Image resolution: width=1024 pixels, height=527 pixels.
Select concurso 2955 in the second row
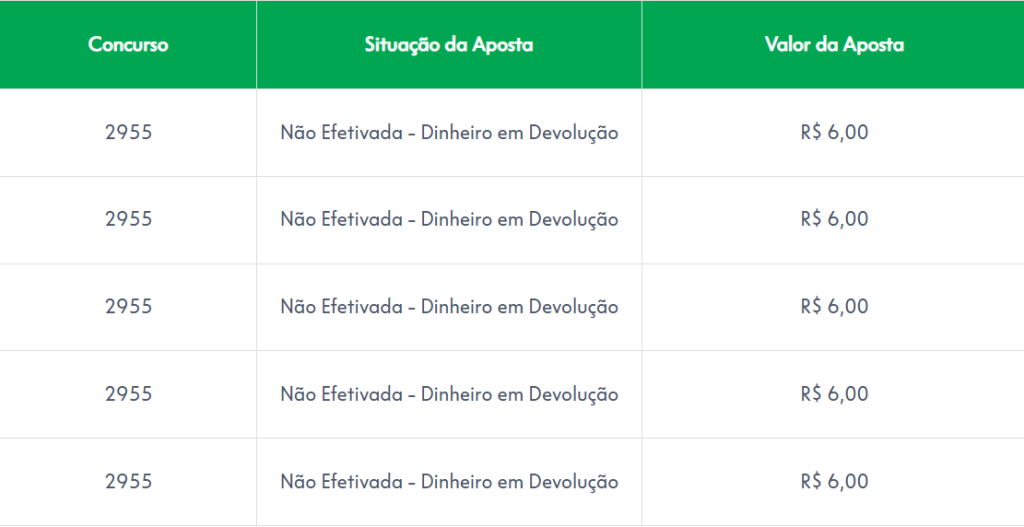pyautogui.click(x=128, y=219)
